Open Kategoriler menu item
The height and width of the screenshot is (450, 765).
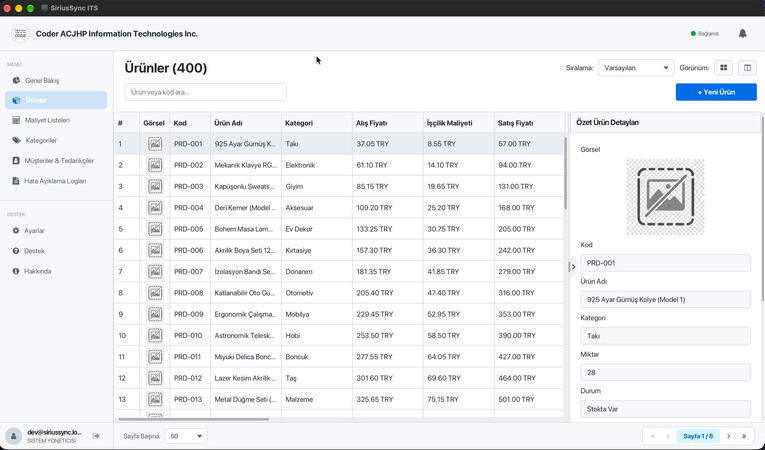[56, 141]
